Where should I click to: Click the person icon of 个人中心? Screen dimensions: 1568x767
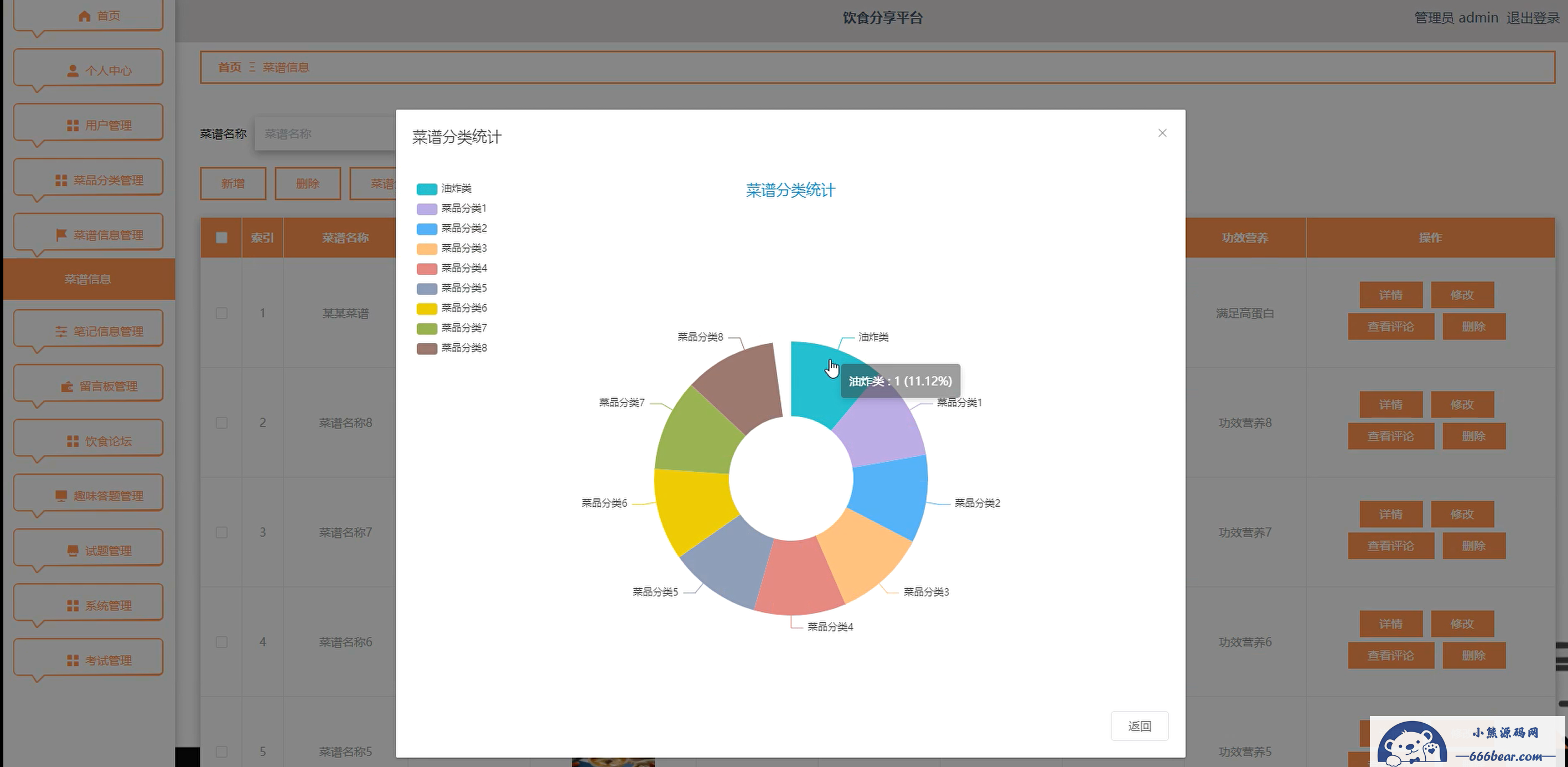[x=73, y=71]
